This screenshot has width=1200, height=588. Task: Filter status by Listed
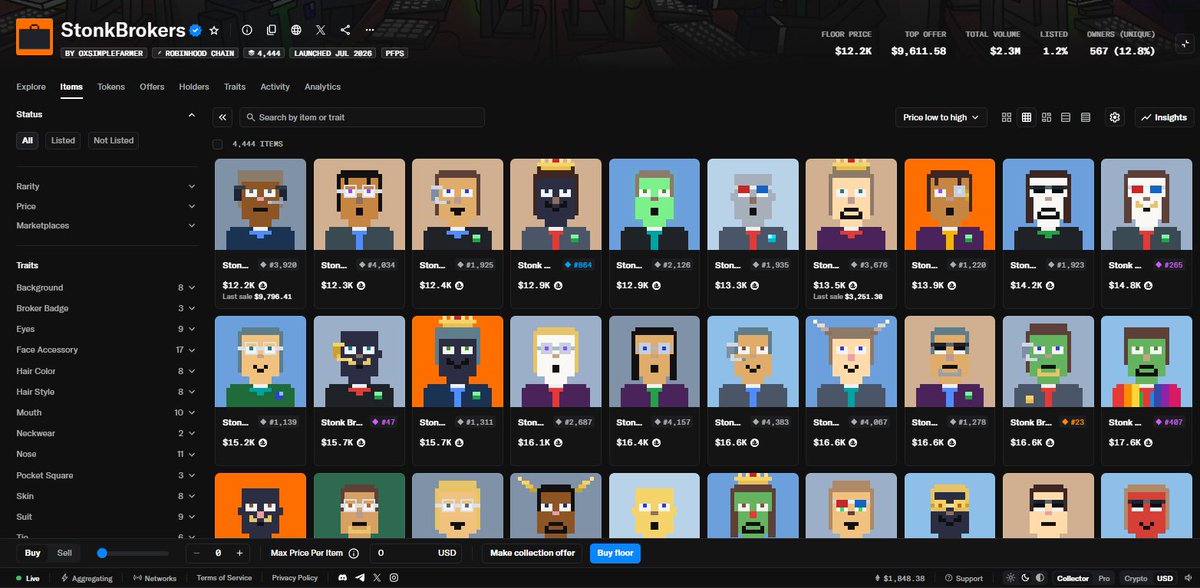(x=63, y=140)
